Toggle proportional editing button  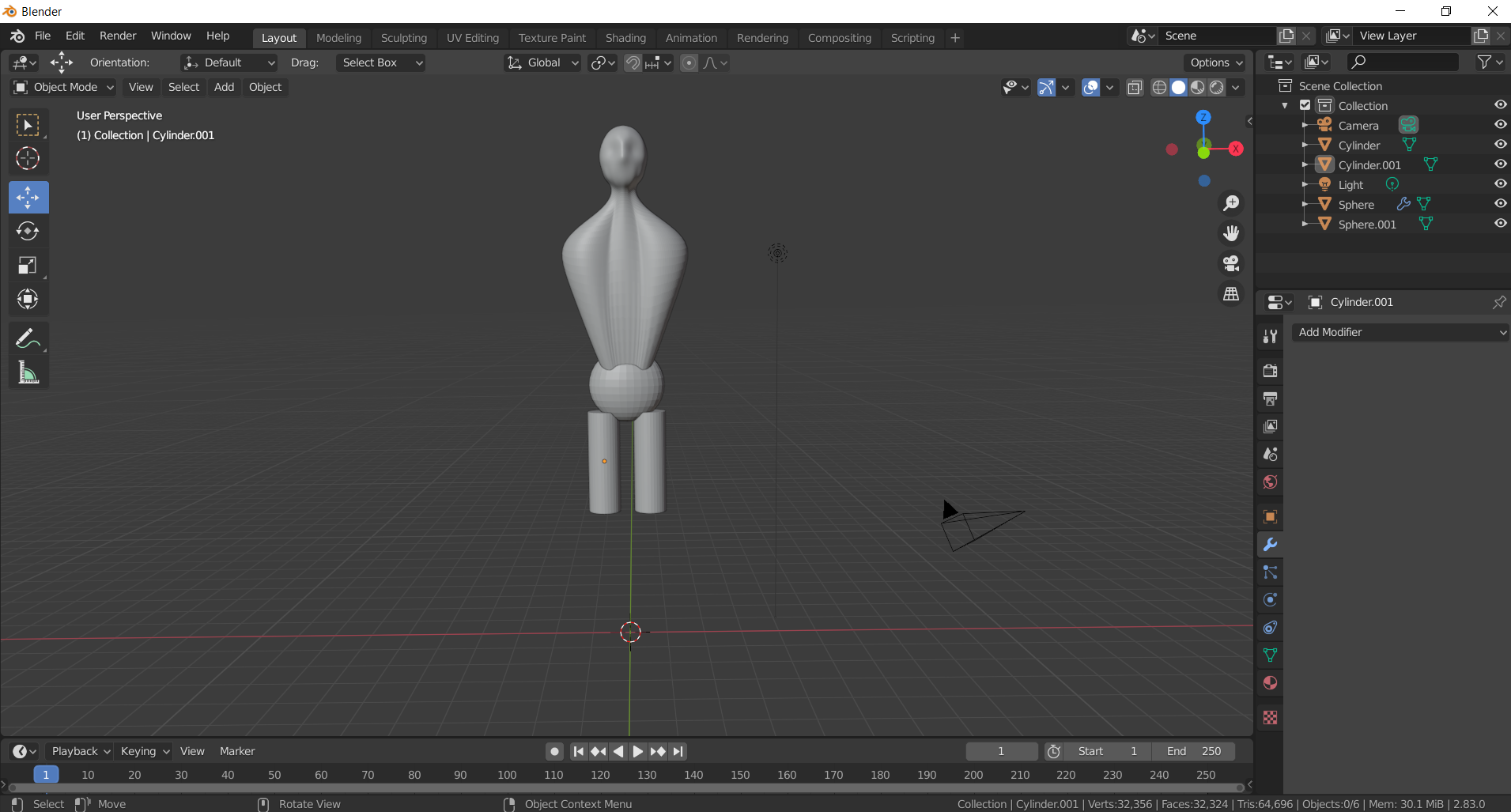689,62
